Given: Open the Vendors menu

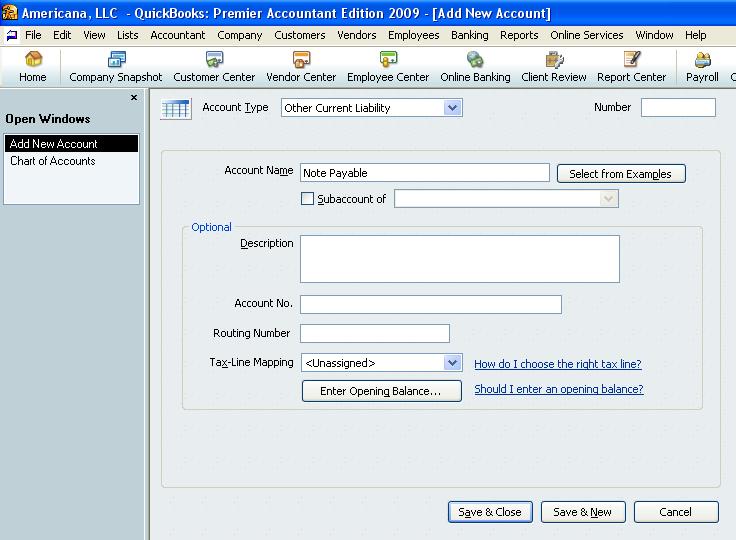Looking at the screenshot, I should click(357, 35).
